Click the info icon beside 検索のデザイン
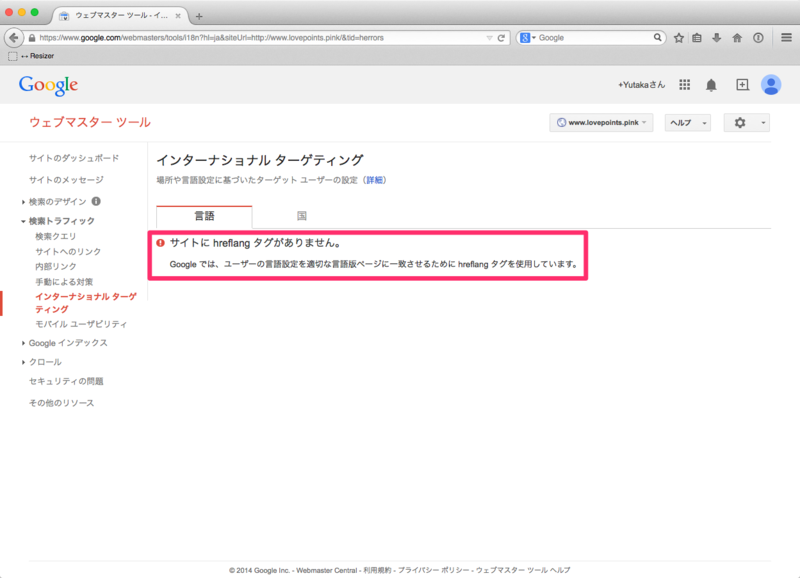Viewport: 800px width, 578px height. [x=96, y=202]
